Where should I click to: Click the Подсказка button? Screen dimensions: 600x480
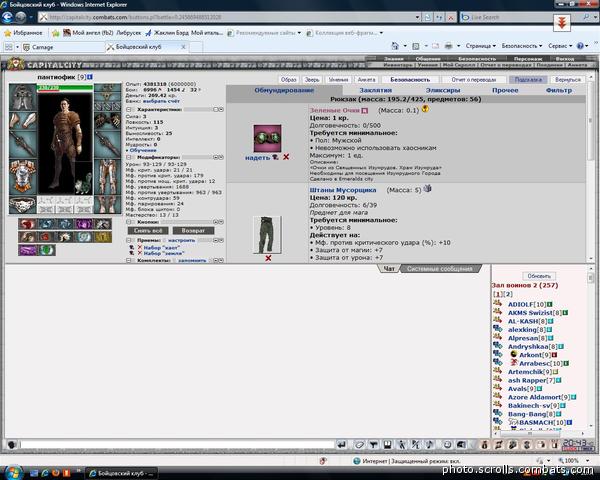tap(528, 80)
